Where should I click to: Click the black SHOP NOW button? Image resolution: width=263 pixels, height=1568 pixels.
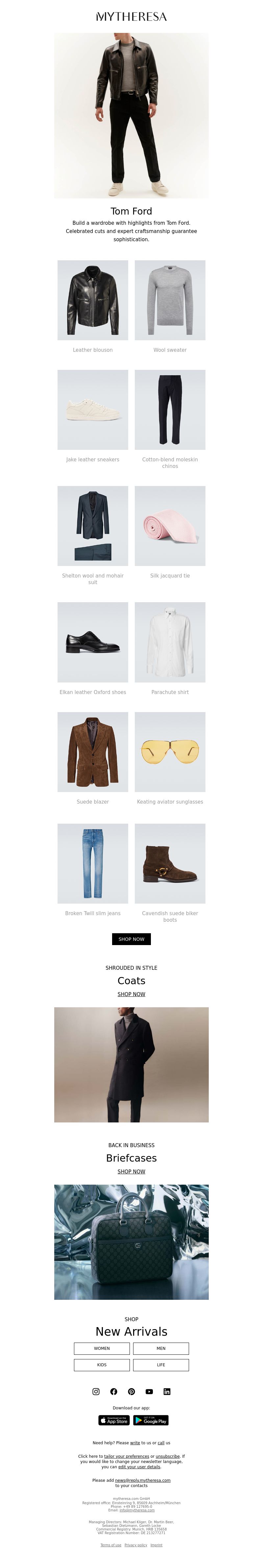(x=131, y=938)
